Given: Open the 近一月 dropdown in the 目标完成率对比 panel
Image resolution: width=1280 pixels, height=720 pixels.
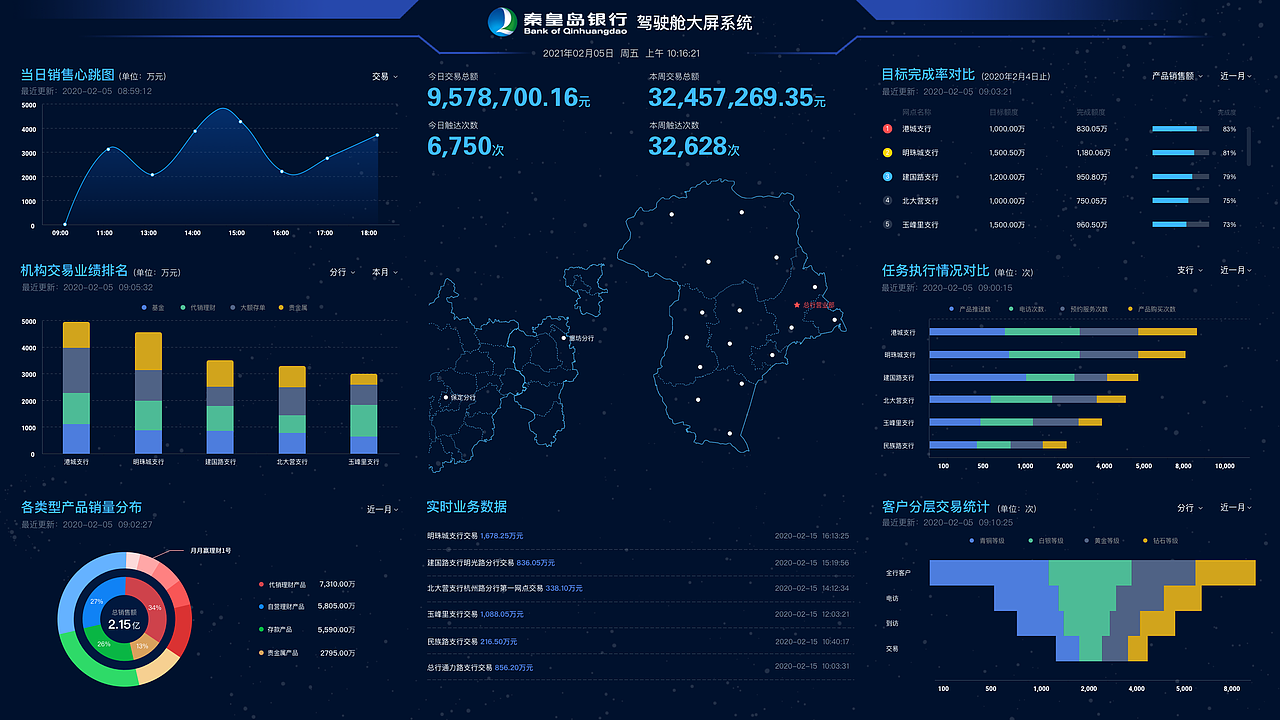Looking at the screenshot, I should point(1236,75).
